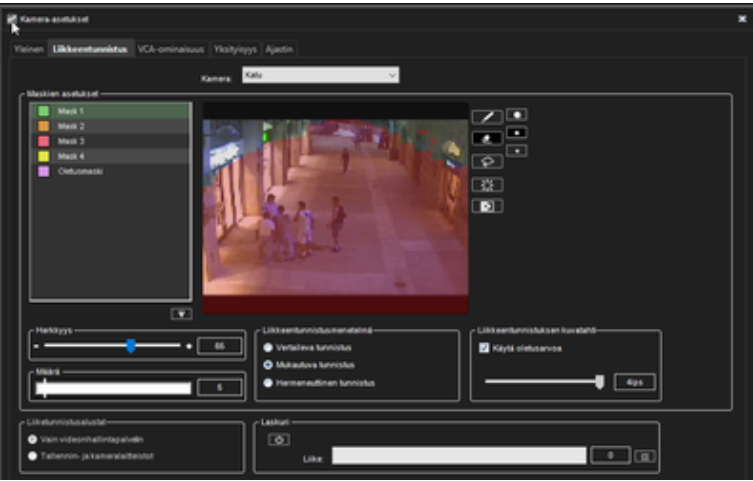Select the pen drawing tool

487,116
